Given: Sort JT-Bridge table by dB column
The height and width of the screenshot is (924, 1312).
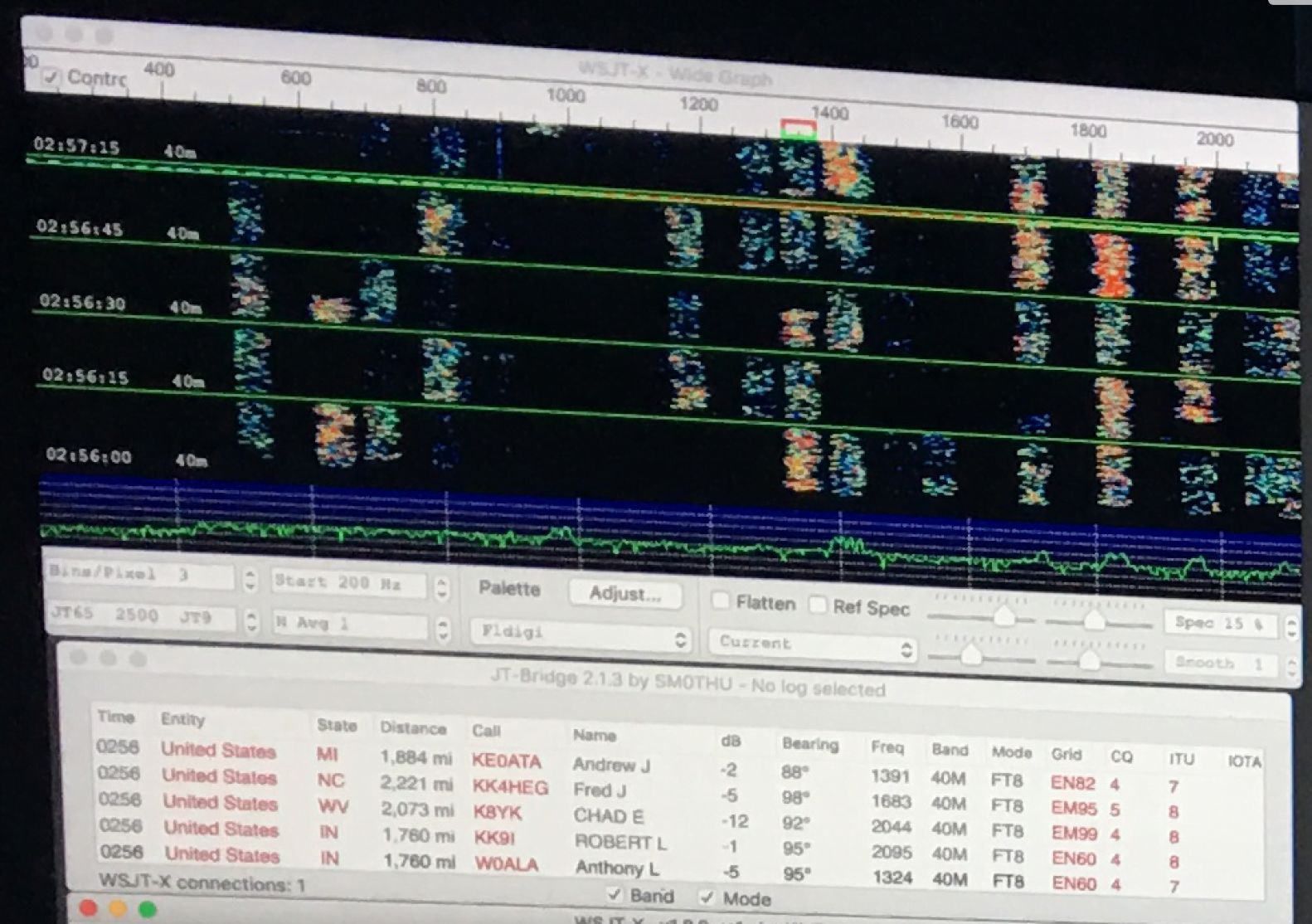Looking at the screenshot, I should click(730, 741).
